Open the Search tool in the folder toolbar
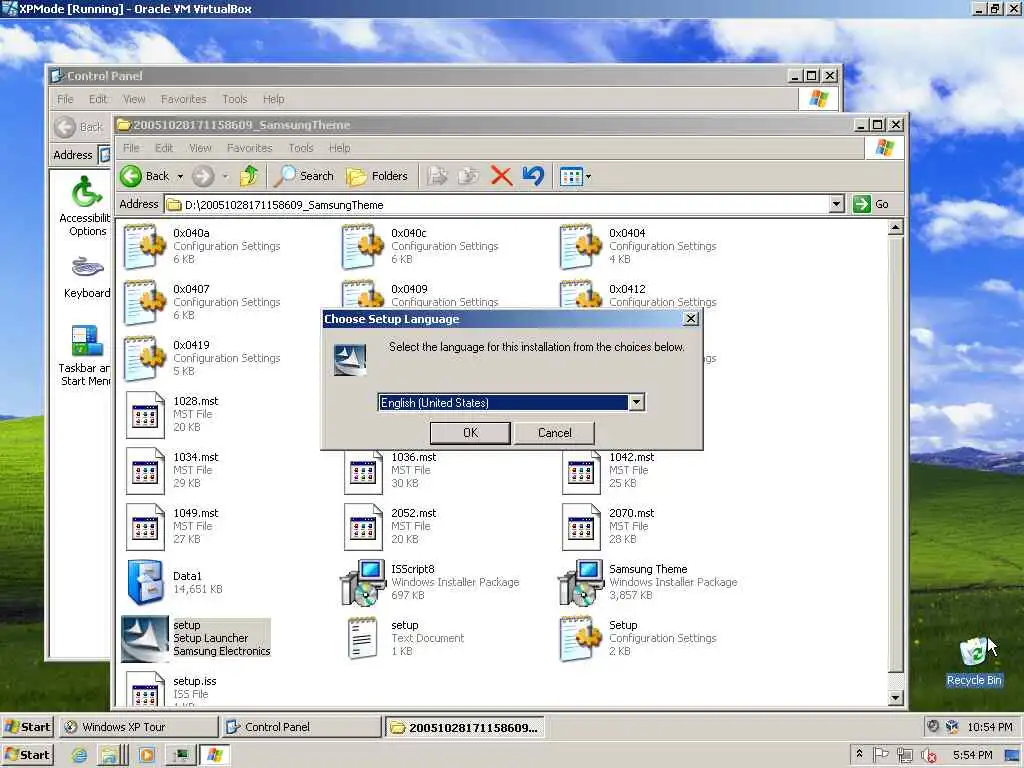The image size is (1024, 768). tap(304, 176)
